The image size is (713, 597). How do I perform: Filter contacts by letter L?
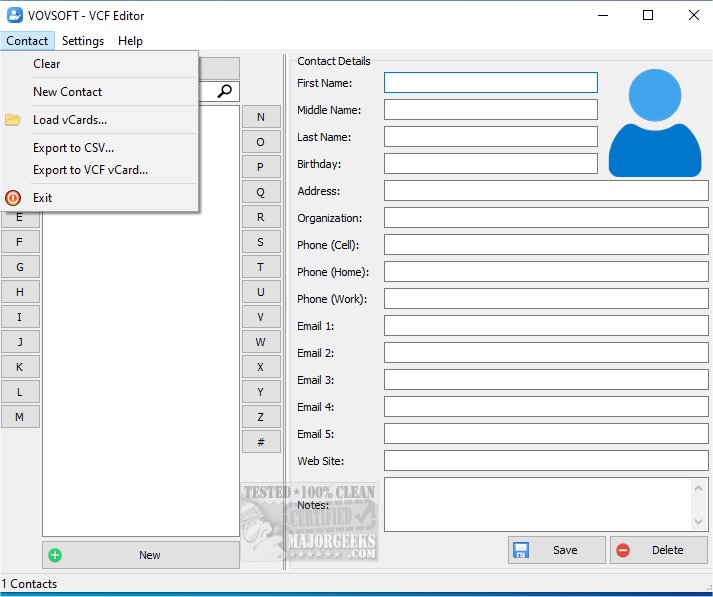(20, 392)
